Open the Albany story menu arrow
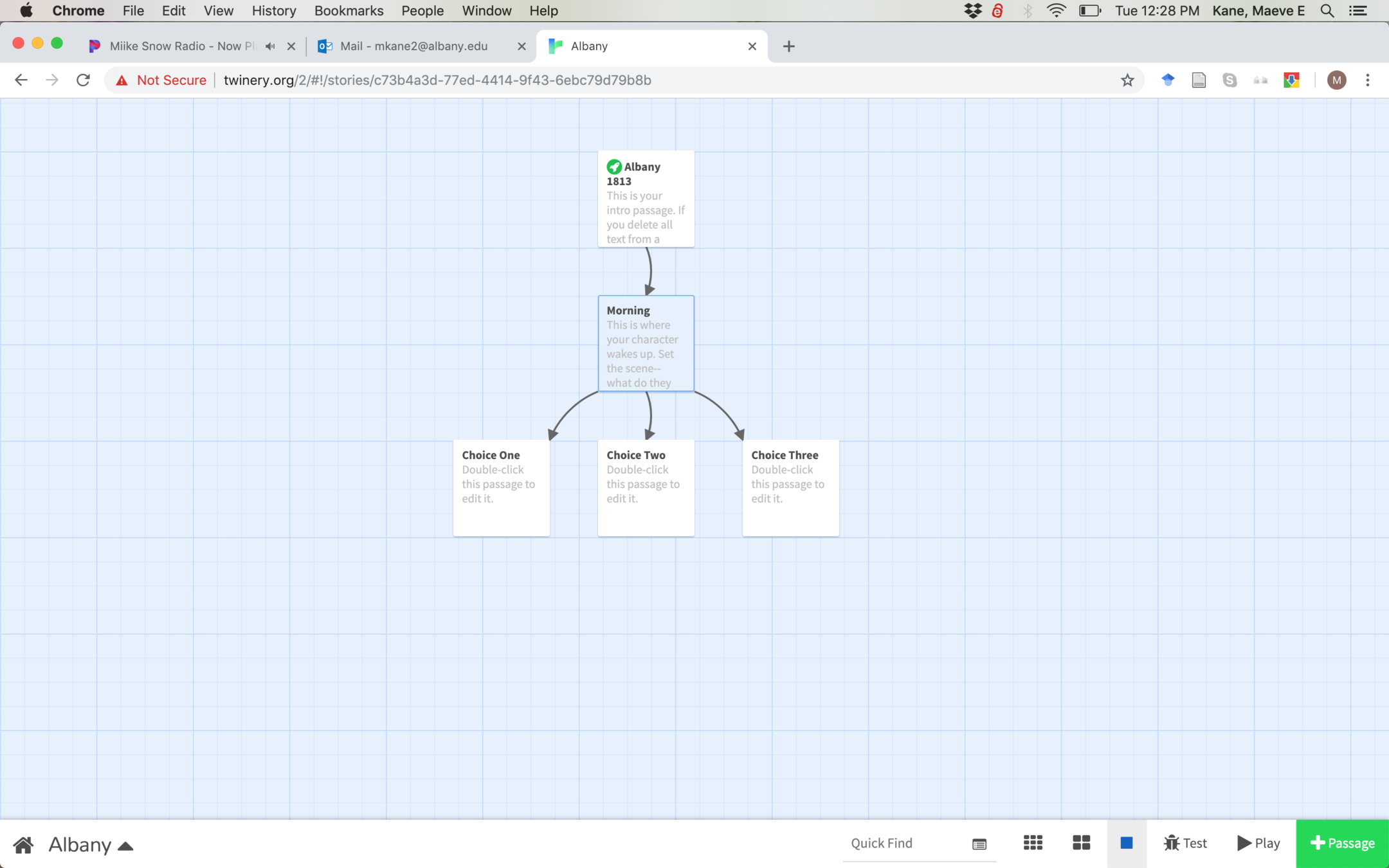 tap(125, 845)
